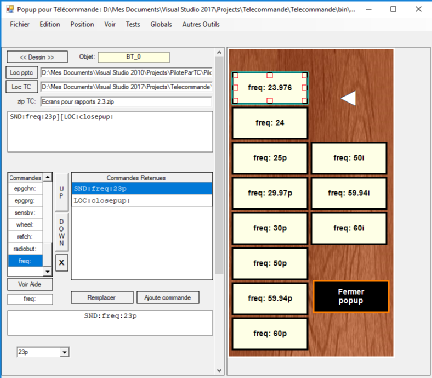Move the selected command UP
432x378 pixels.
click(62, 192)
